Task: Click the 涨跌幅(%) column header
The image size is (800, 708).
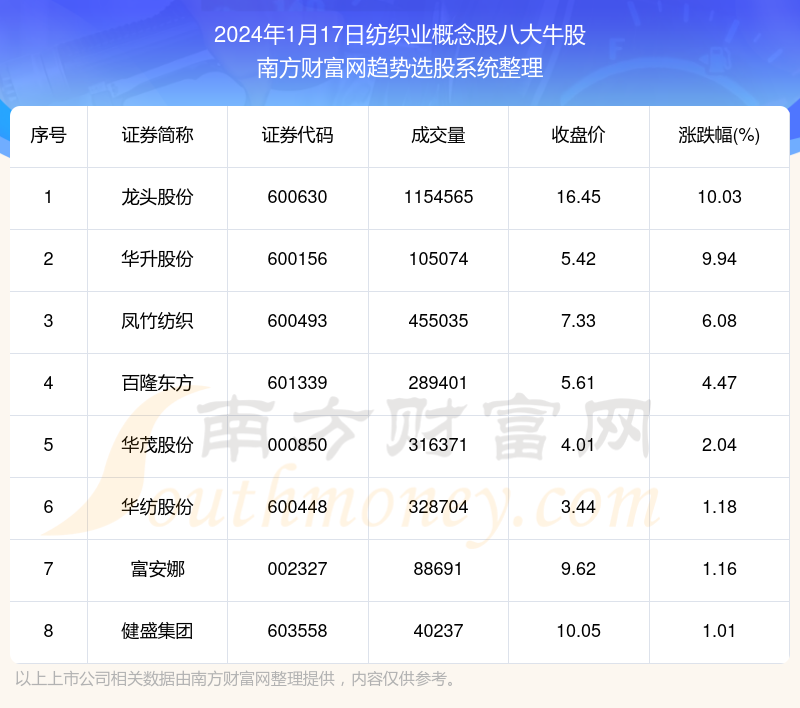Action: coord(719,136)
